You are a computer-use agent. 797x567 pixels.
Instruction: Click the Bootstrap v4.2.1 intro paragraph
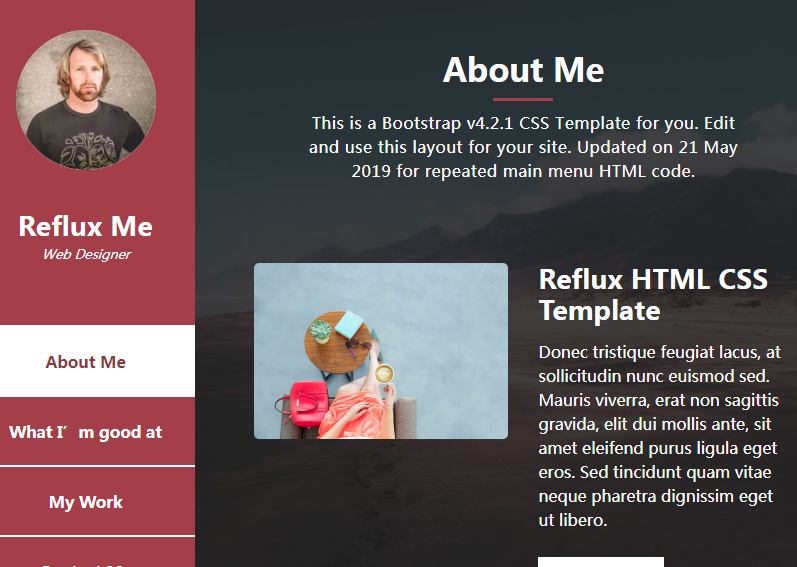pyautogui.click(x=523, y=147)
